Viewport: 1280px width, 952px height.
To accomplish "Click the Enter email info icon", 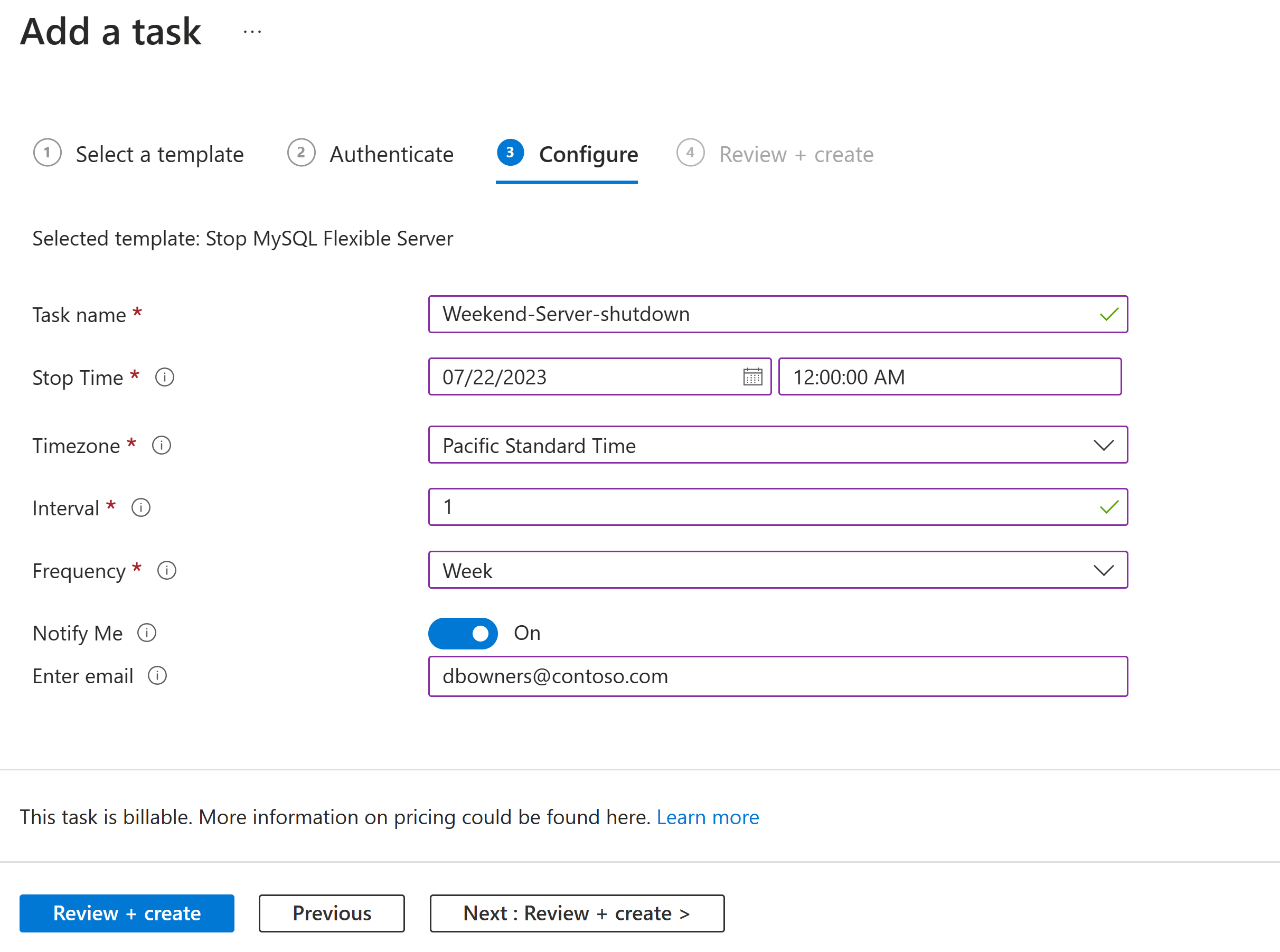I will (157, 675).
